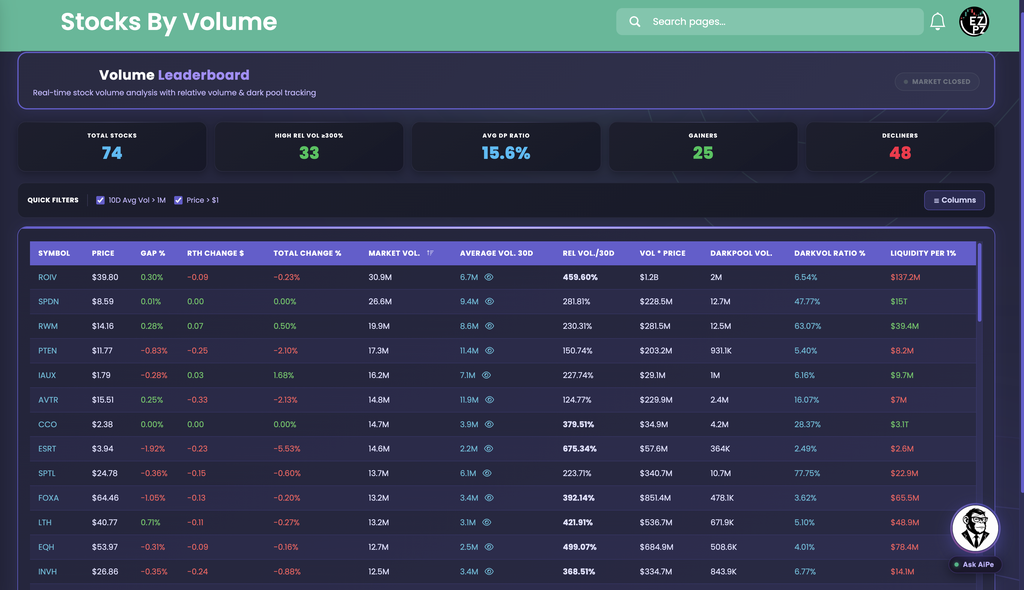The image size is (1024, 590).
Task: Sort by Average Vol. 30D column header
Action: tap(496, 253)
